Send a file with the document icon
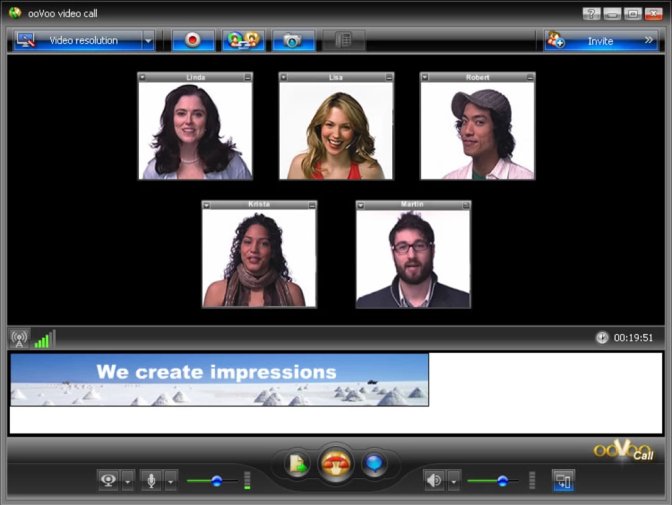 point(297,464)
